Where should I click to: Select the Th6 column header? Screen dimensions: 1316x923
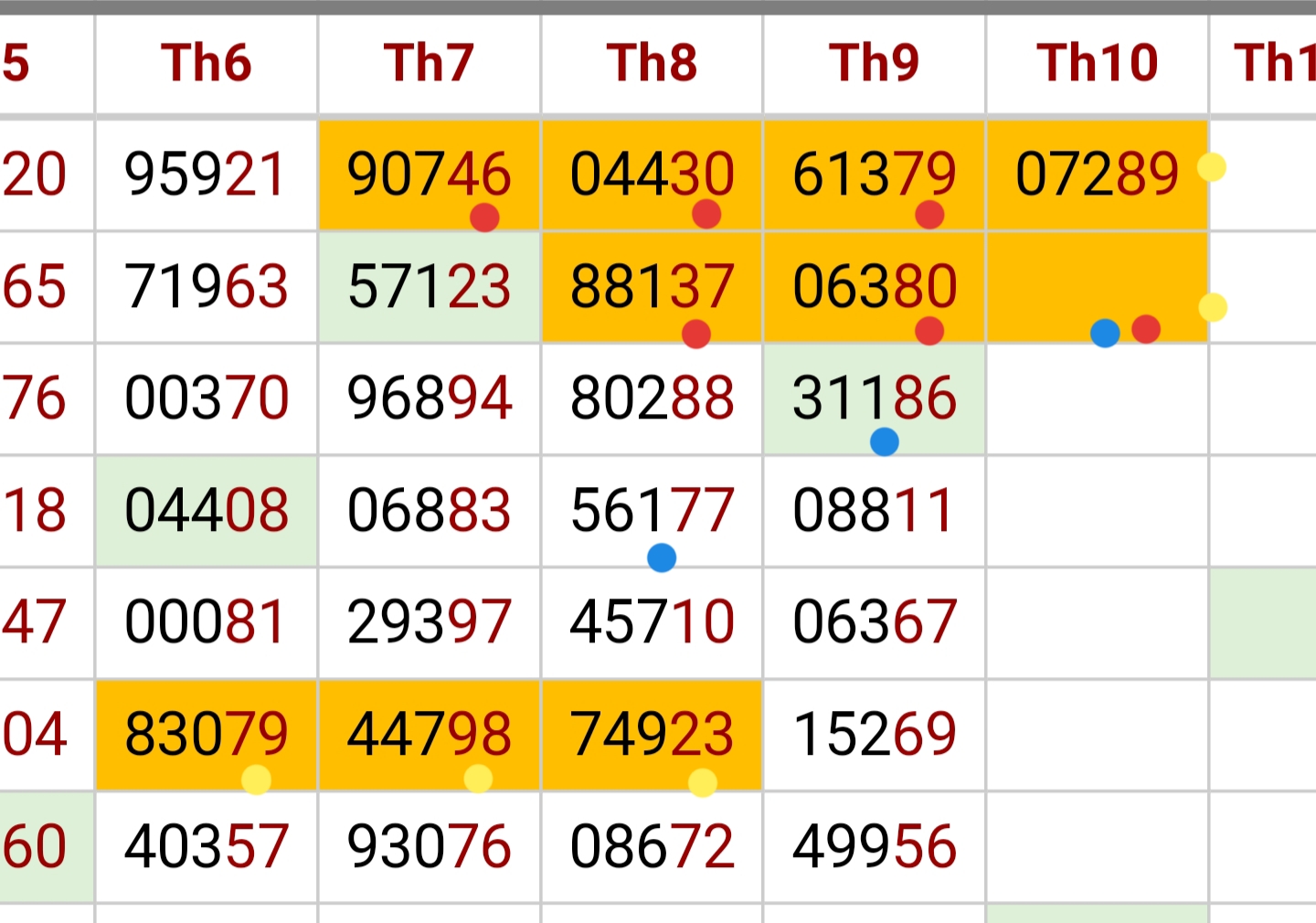207,63
